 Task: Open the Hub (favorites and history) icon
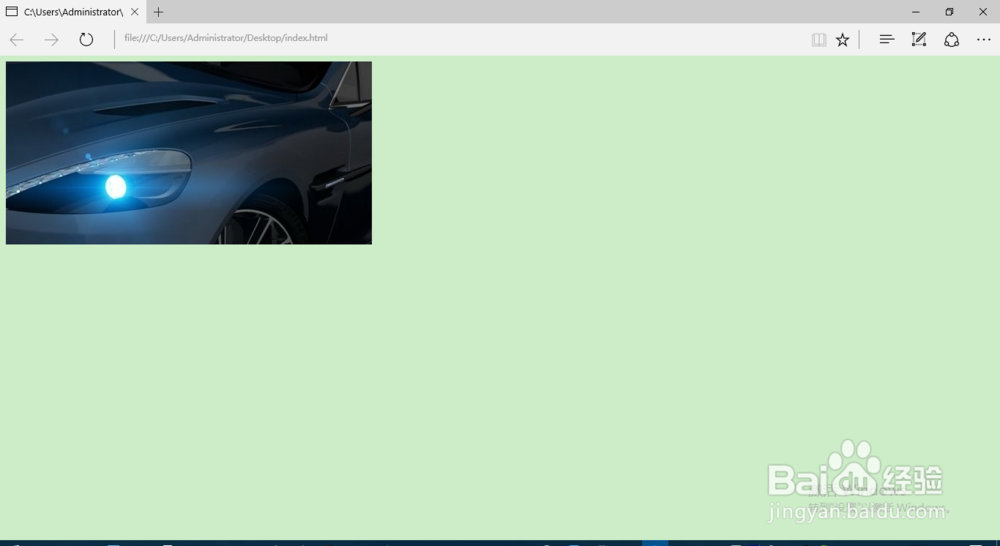[886, 40]
